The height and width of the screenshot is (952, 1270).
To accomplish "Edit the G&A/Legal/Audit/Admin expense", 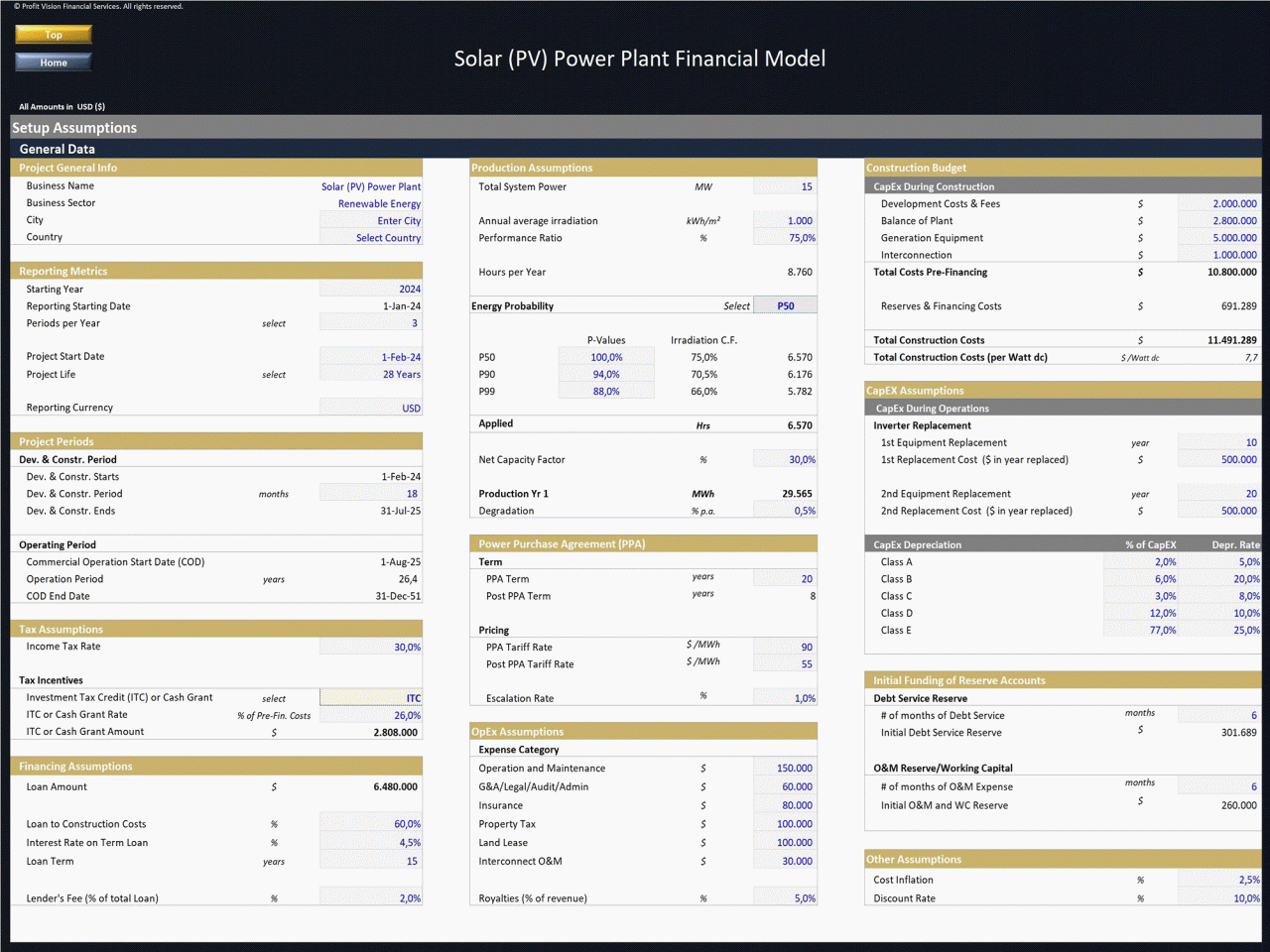I will click(785, 786).
